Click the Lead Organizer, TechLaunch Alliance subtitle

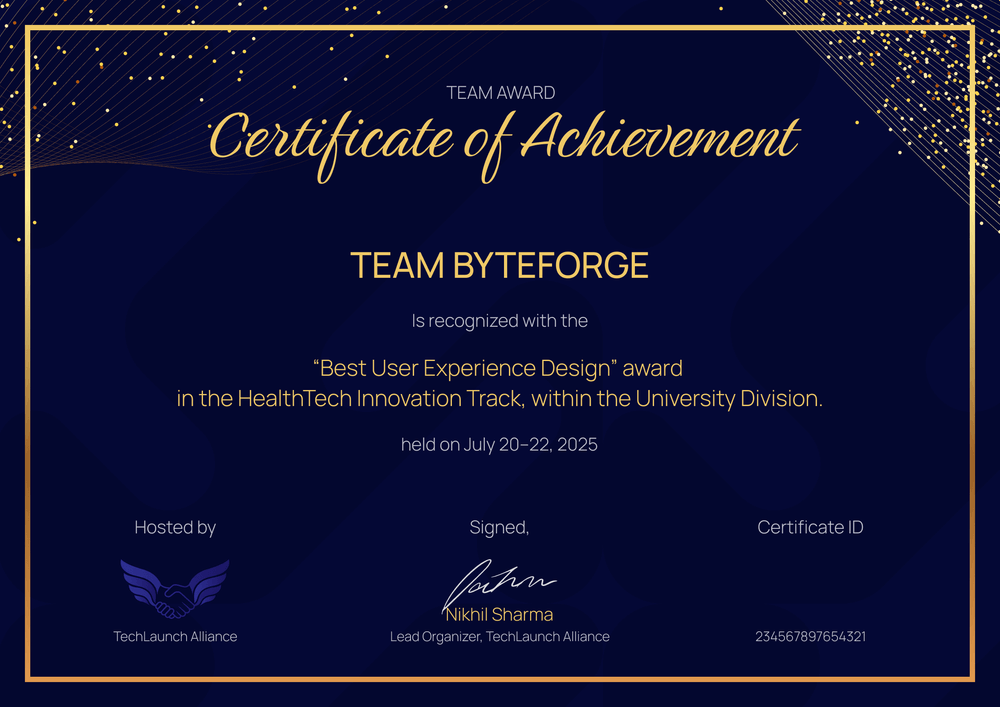pos(500,636)
